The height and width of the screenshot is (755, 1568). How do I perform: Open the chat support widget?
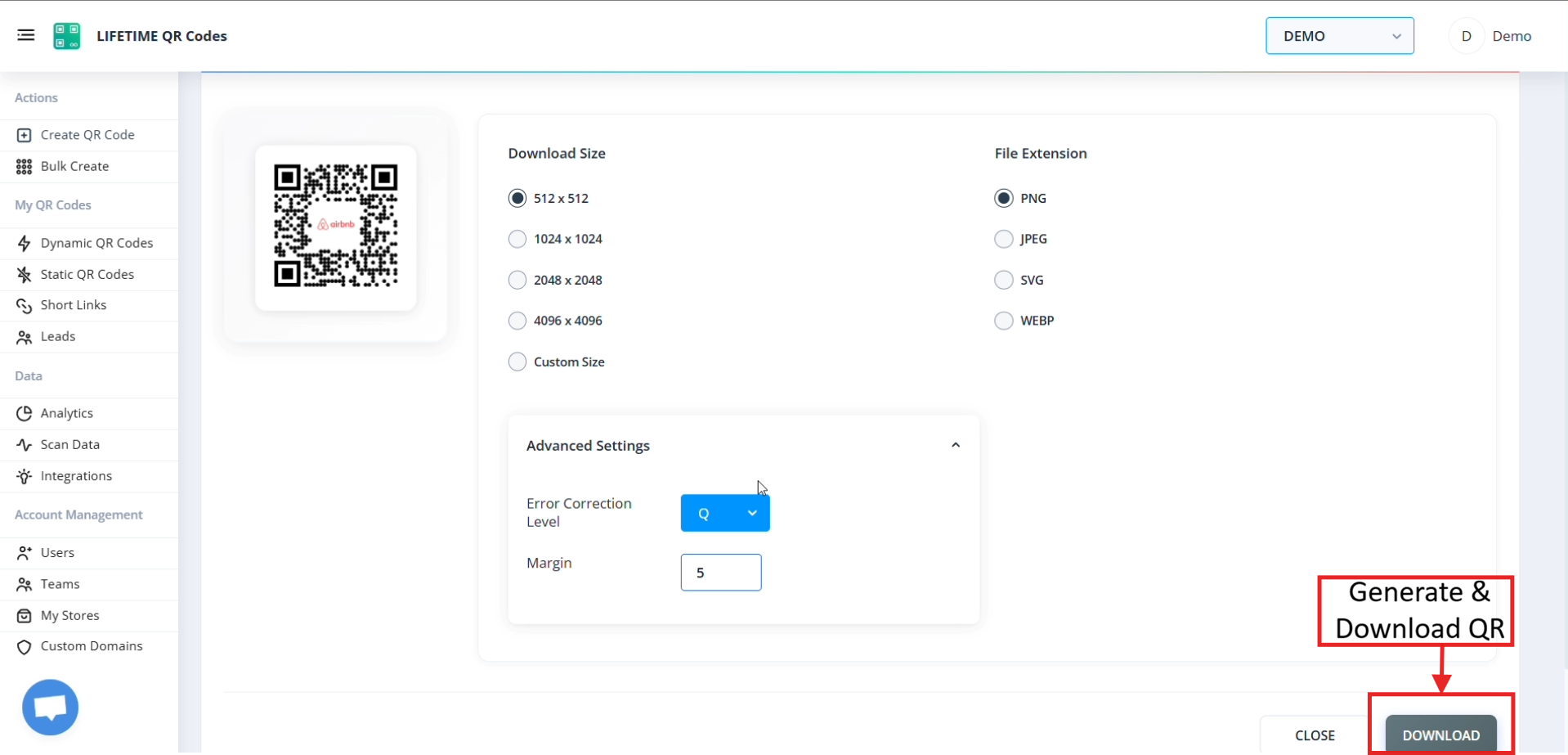click(x=50, y=706)
